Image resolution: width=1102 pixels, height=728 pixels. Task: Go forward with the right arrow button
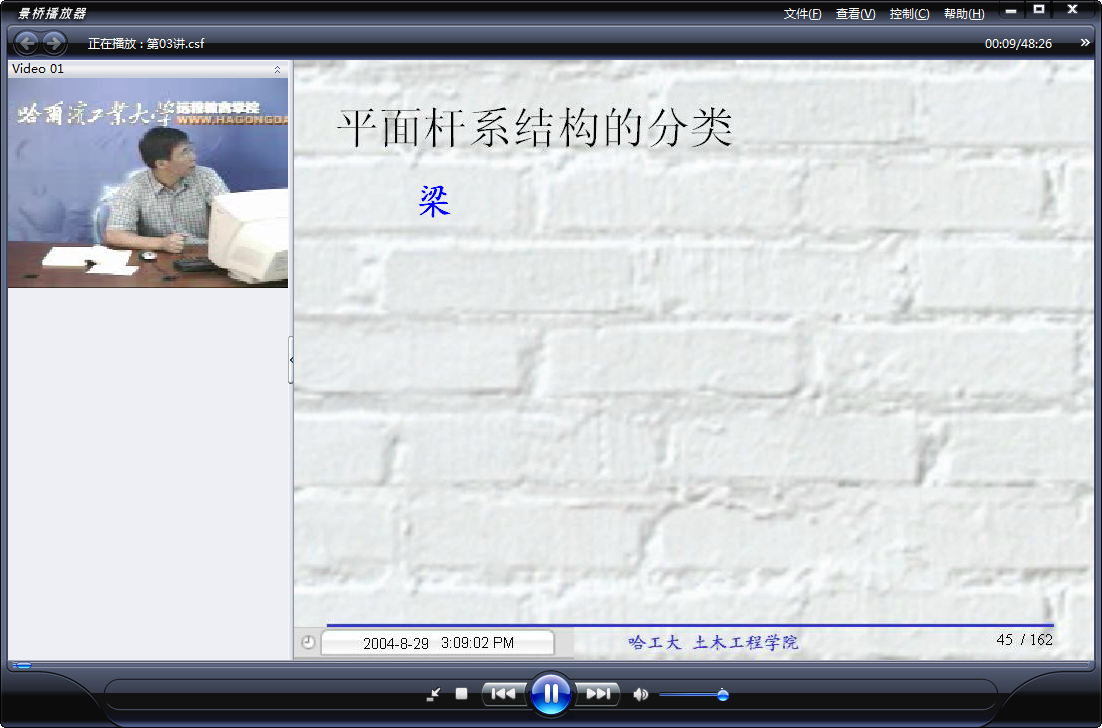pyautogui.click(x=54, y=43)
